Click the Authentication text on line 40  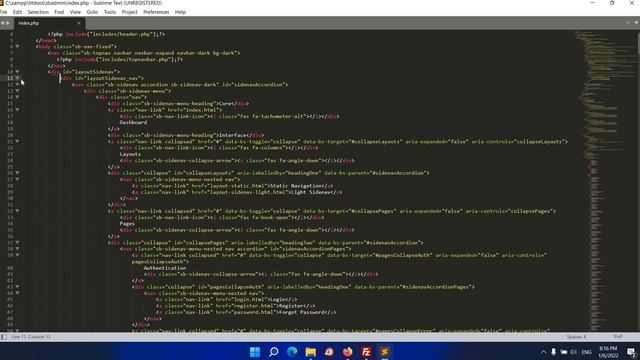coord(165,268)
